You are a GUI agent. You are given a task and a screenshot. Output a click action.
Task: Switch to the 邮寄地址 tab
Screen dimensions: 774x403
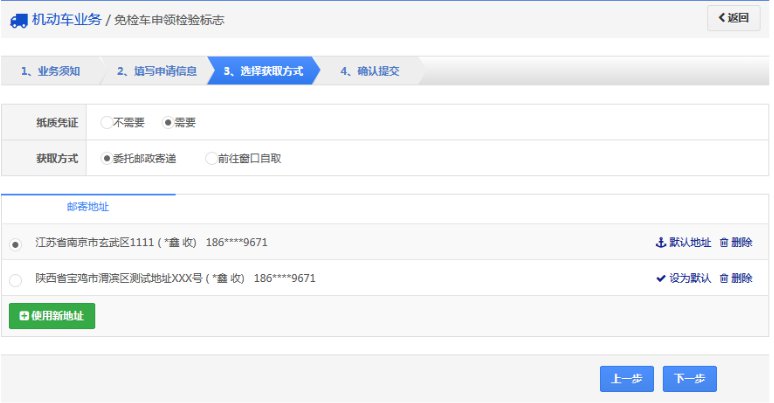tap(88, 207)
